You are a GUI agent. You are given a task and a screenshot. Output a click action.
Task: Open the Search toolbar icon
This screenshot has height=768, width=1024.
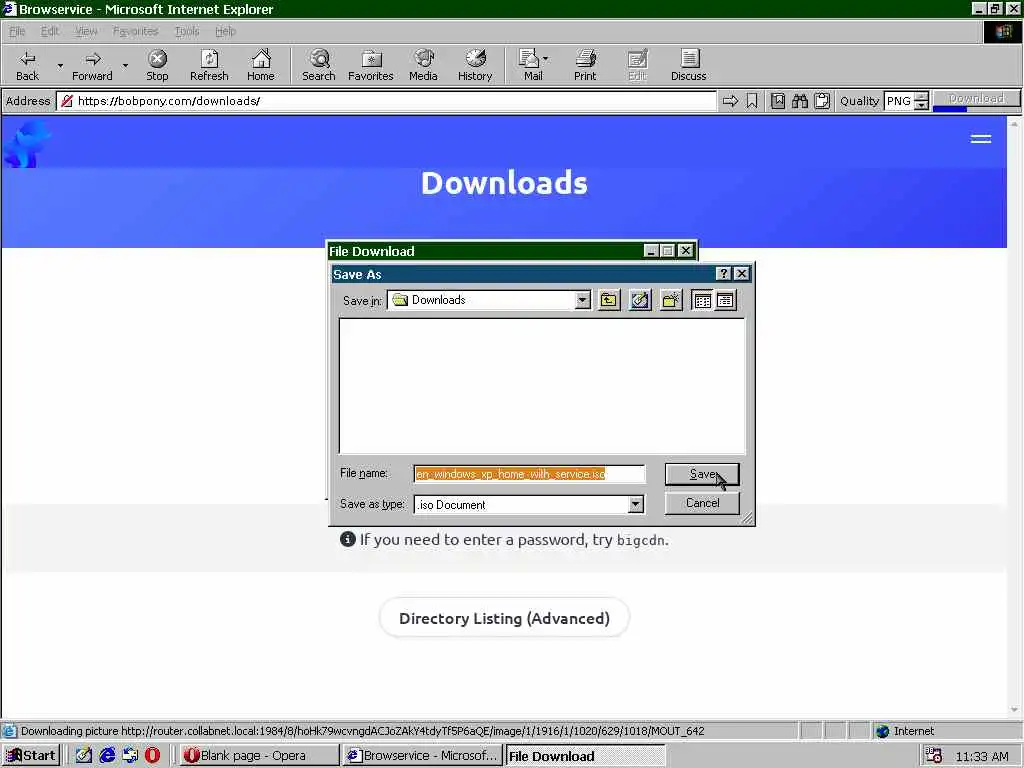[x=319, y=65]
